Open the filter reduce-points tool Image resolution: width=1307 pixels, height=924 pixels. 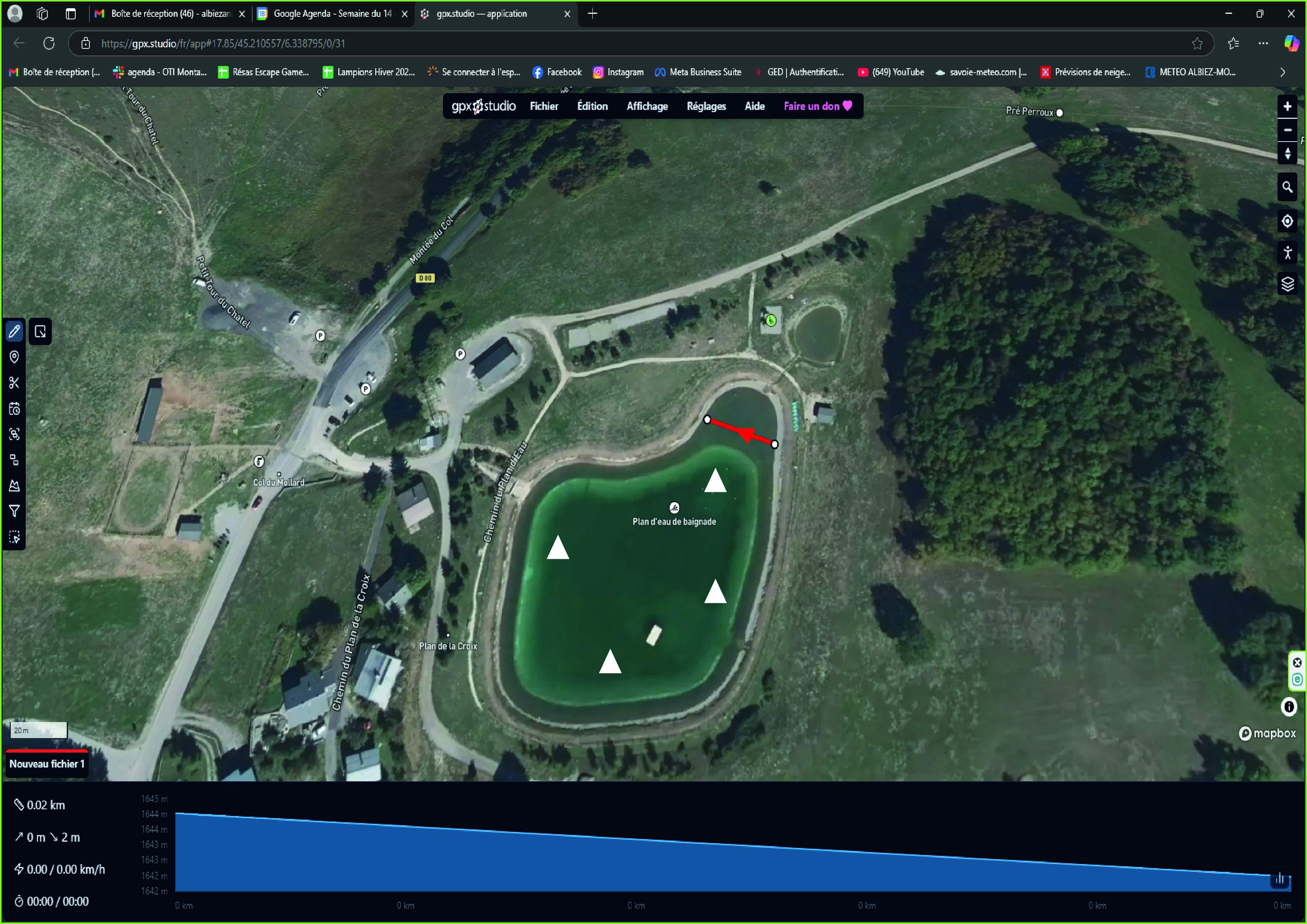click(14, 511)
